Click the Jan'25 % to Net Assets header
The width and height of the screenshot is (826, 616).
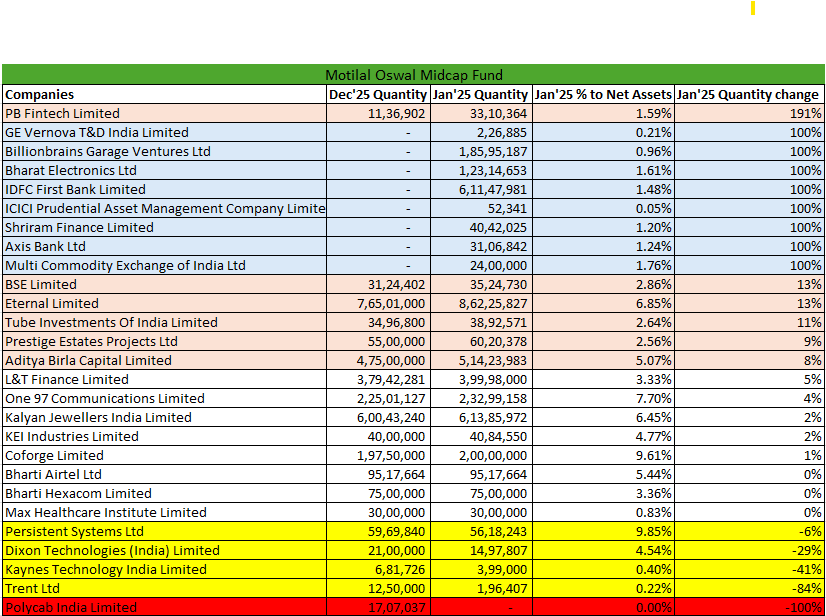(x=604, y=94)
